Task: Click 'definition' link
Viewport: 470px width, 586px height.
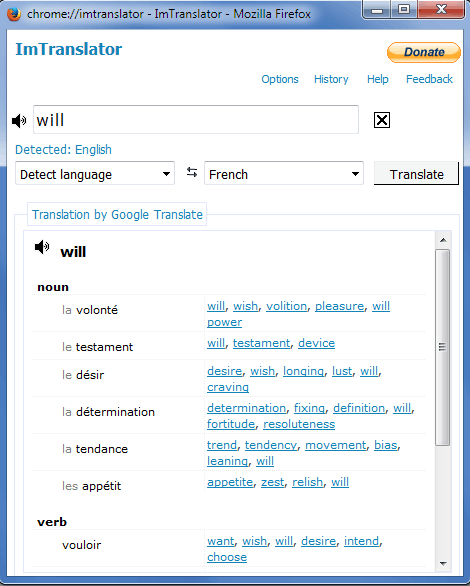Action: click(x=359, y=408)
